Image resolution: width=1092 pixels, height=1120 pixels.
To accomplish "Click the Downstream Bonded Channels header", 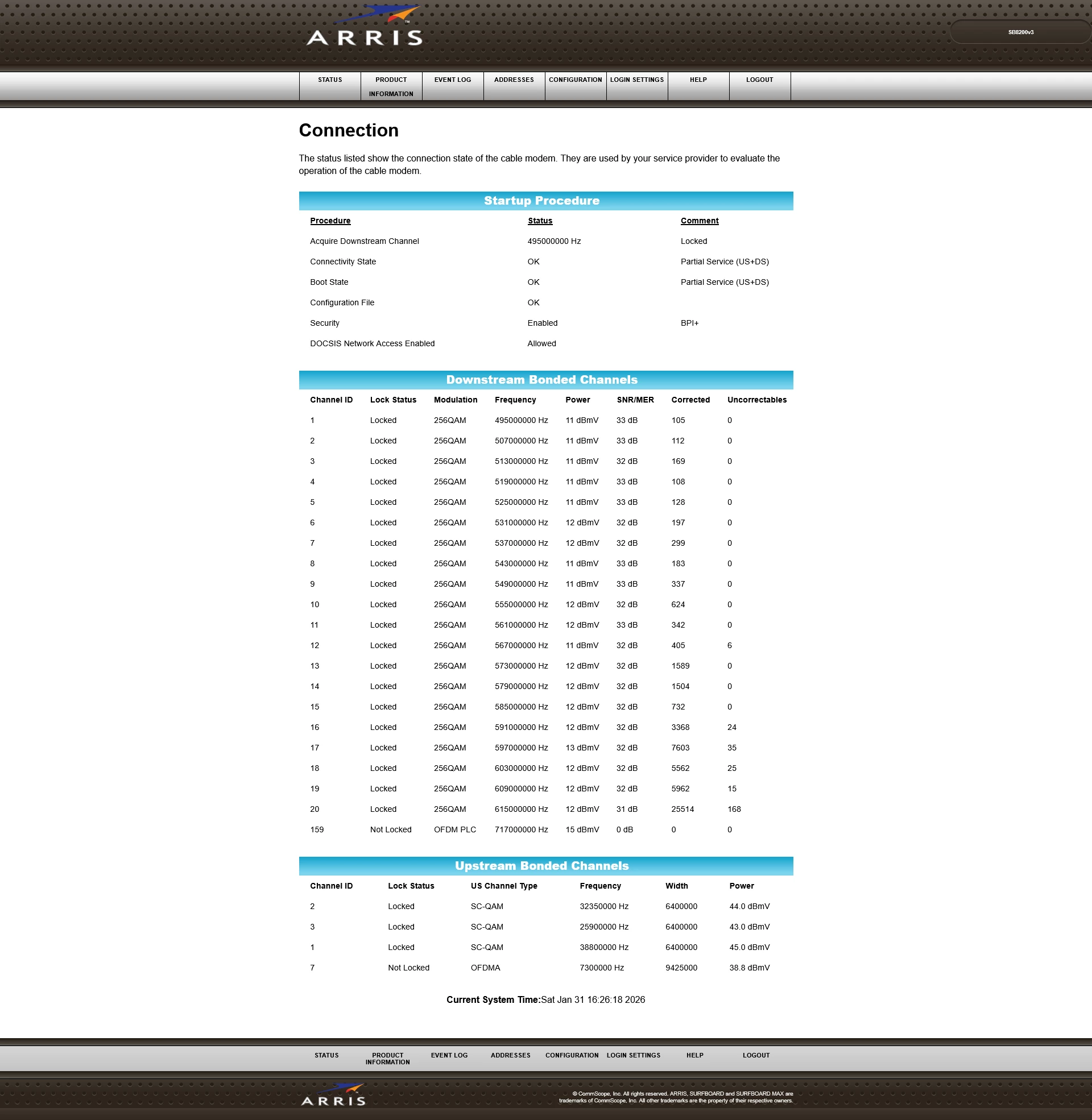I will point(541,380).
